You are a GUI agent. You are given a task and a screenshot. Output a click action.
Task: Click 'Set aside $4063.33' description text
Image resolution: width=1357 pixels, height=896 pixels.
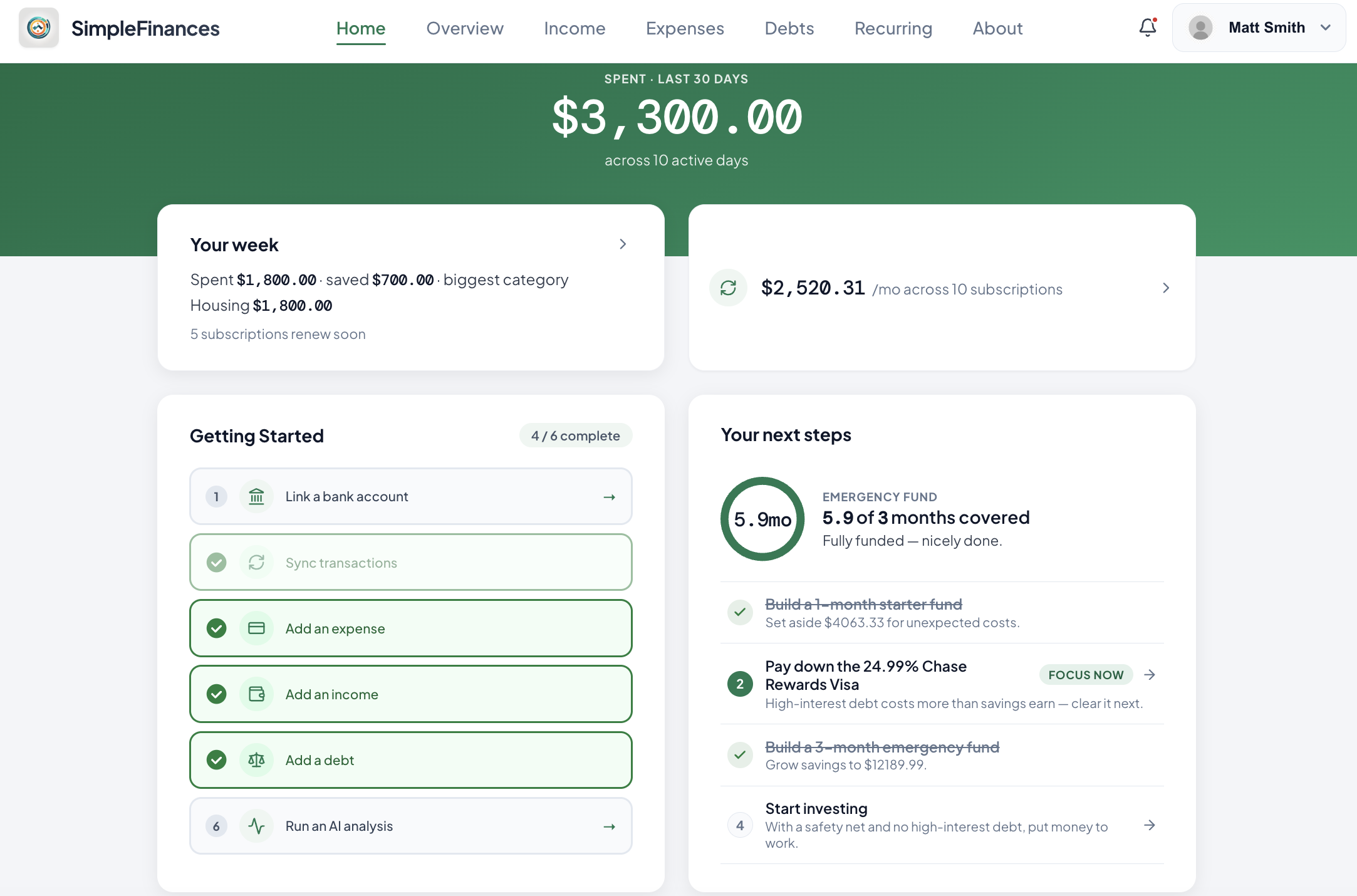click(893, 622)
